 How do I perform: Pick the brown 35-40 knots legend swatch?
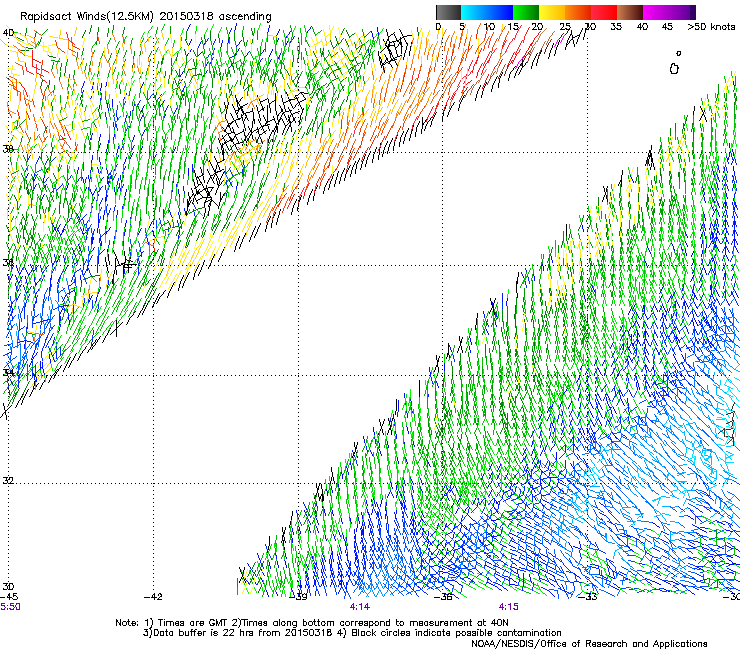click(630, 12)
